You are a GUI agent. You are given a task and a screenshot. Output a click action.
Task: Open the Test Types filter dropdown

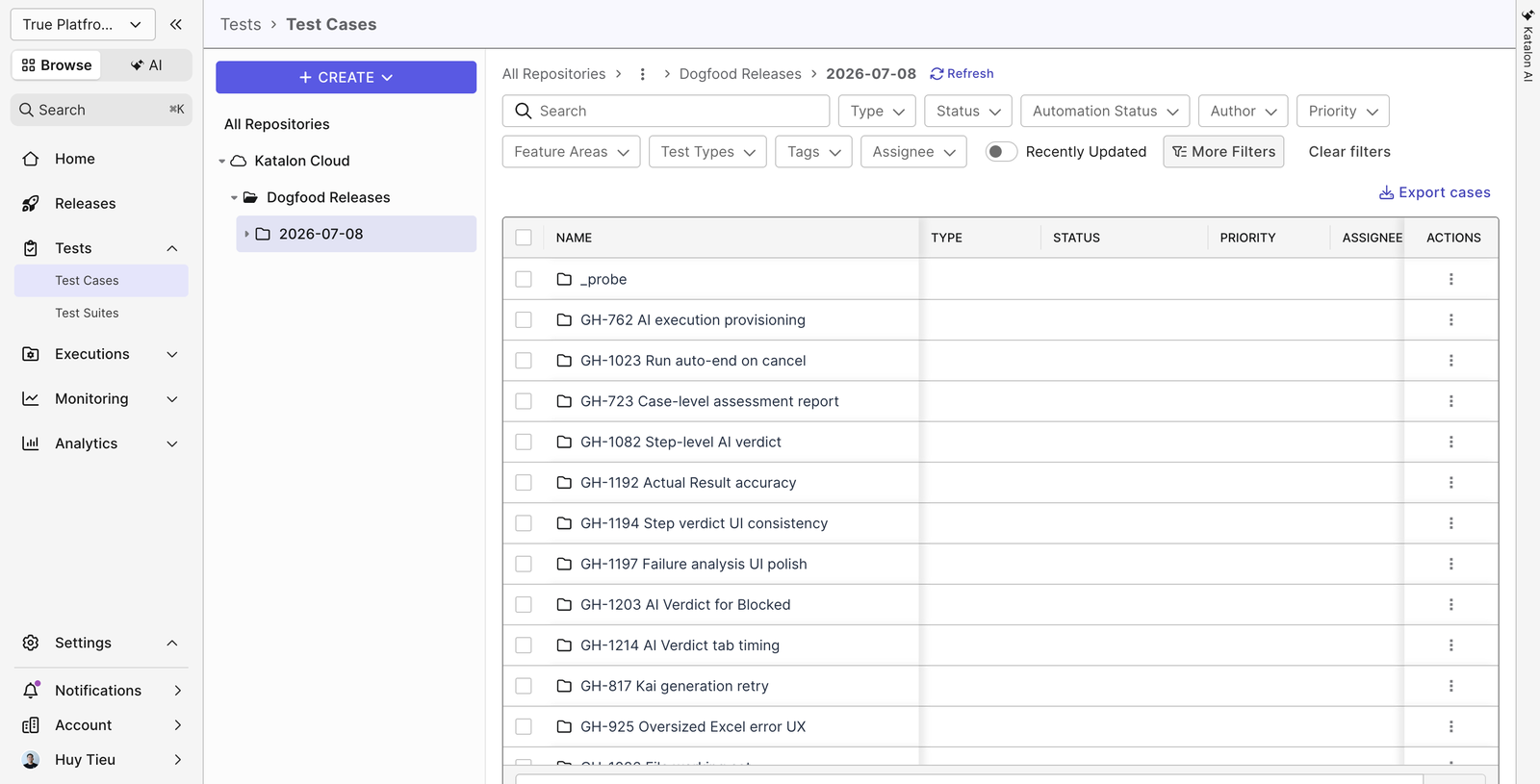[x=707, y=152]
